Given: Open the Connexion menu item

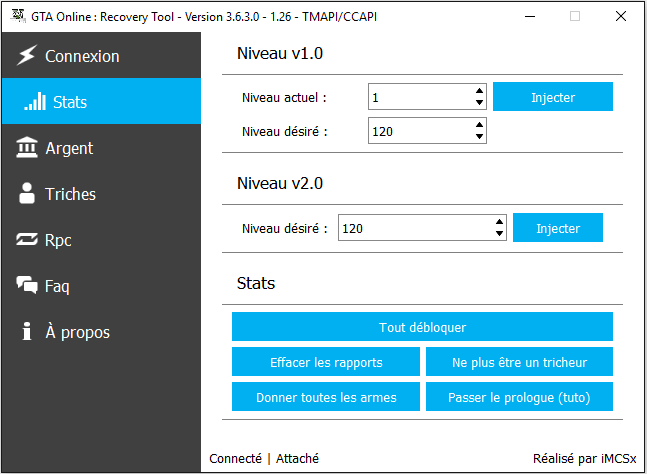Looking at the screenshot, I should click(101, 55).
